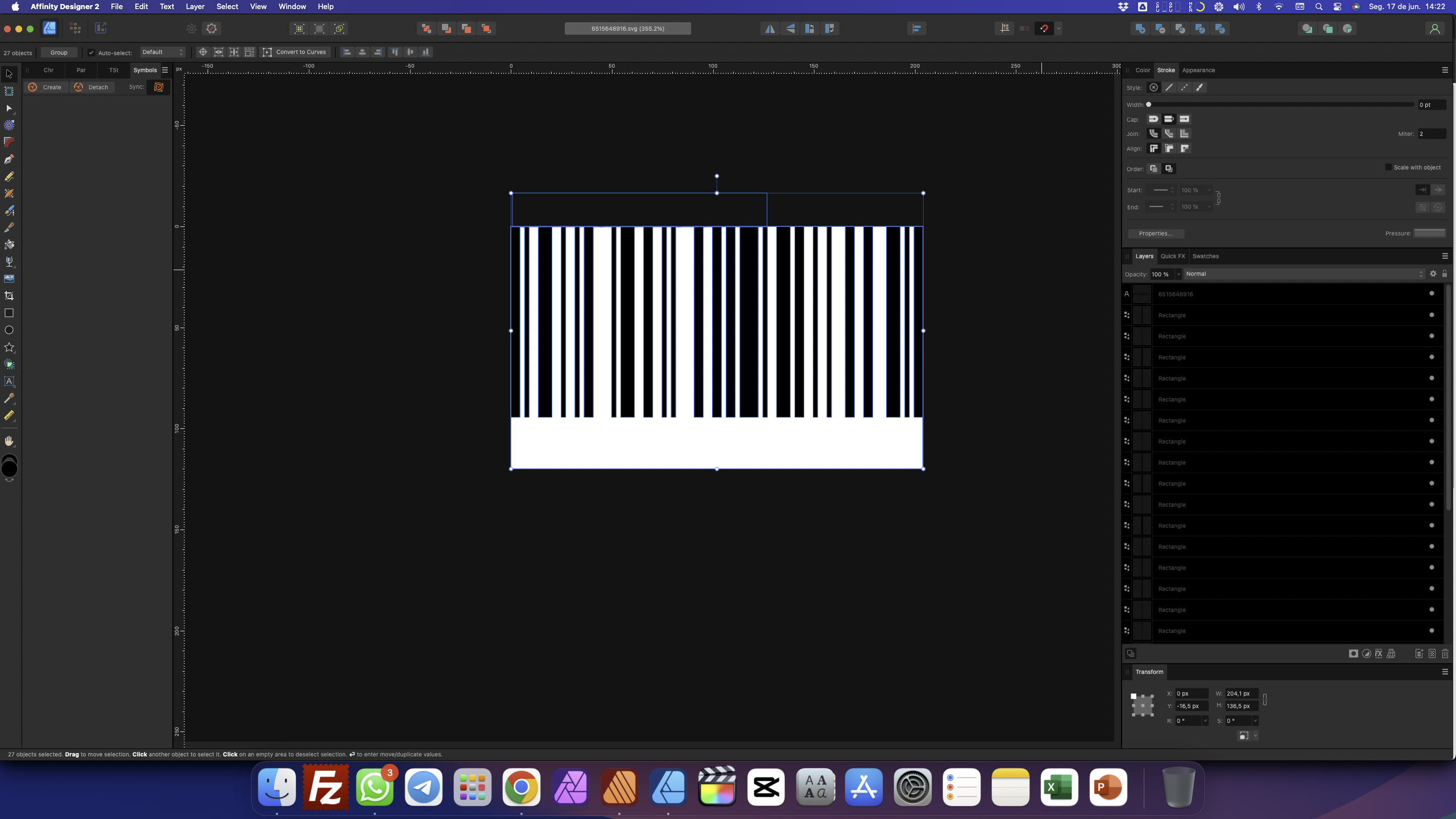Image resolution: width=1456 pixels, height=819 pixels.
Task: Click the Pressure curve preview box
Action: point(1429,233)
